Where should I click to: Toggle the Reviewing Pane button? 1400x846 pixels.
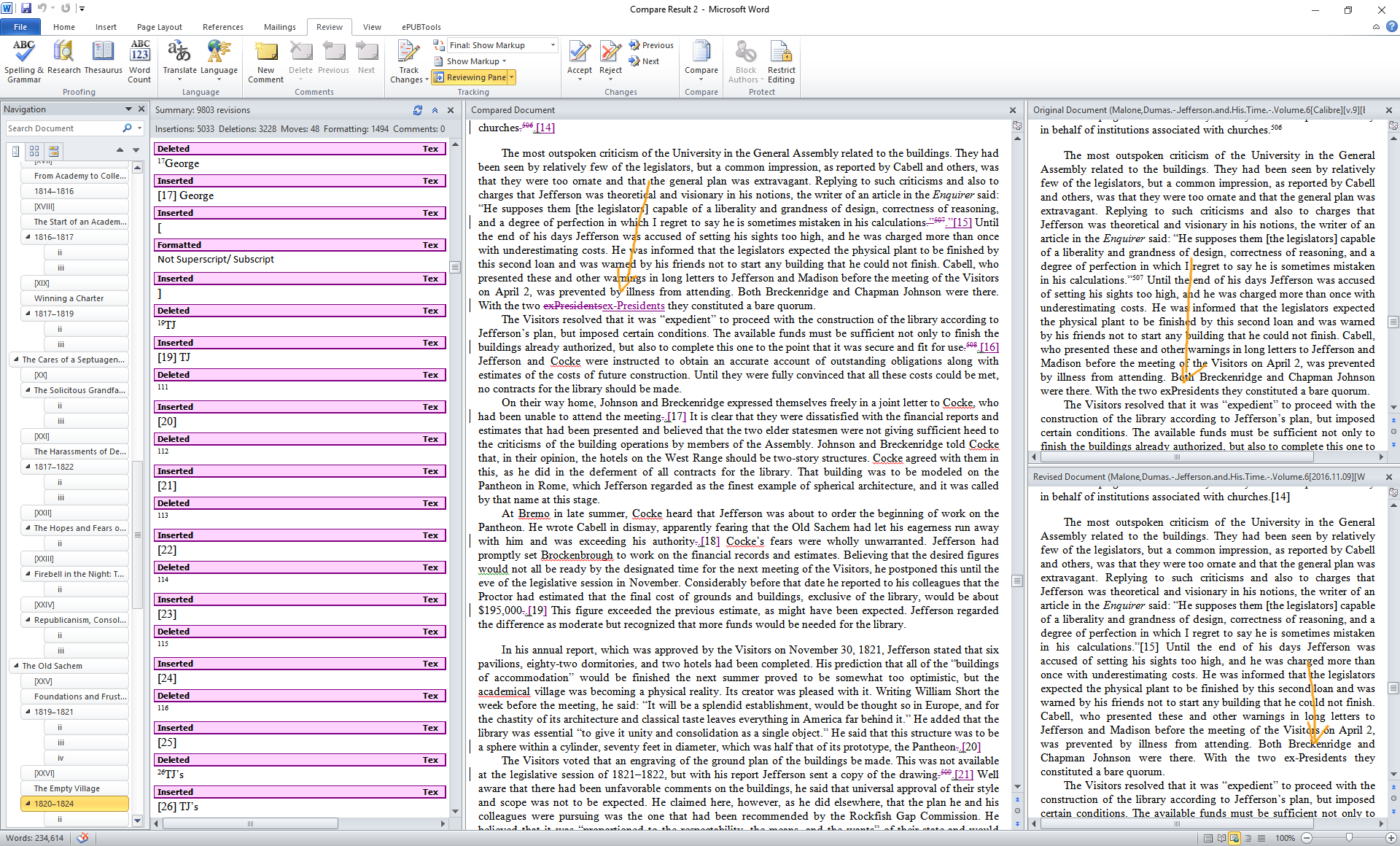click(x=470, y=77)
